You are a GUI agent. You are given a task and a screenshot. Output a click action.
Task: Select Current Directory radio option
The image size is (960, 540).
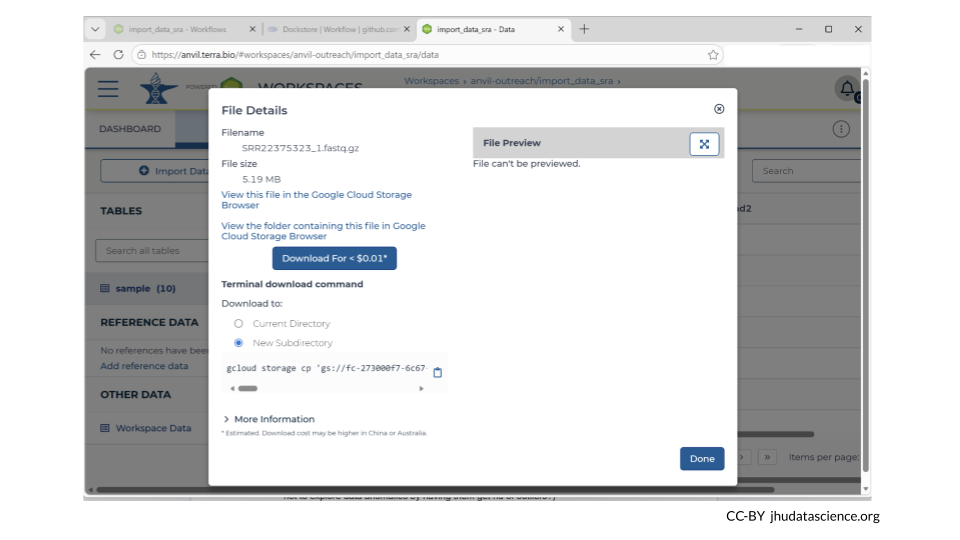coord(238,323)
